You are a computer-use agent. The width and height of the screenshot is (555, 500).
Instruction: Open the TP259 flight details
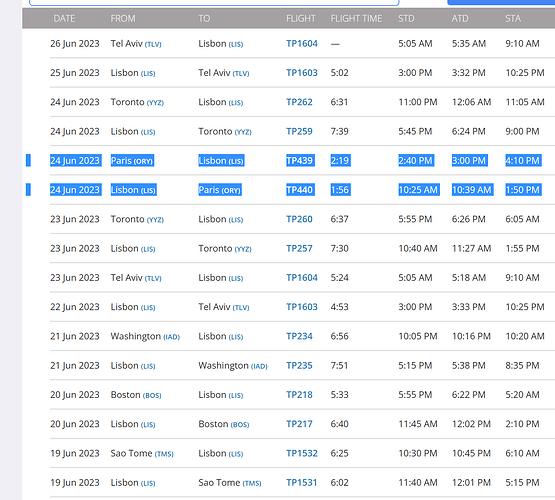coord(299,132)
